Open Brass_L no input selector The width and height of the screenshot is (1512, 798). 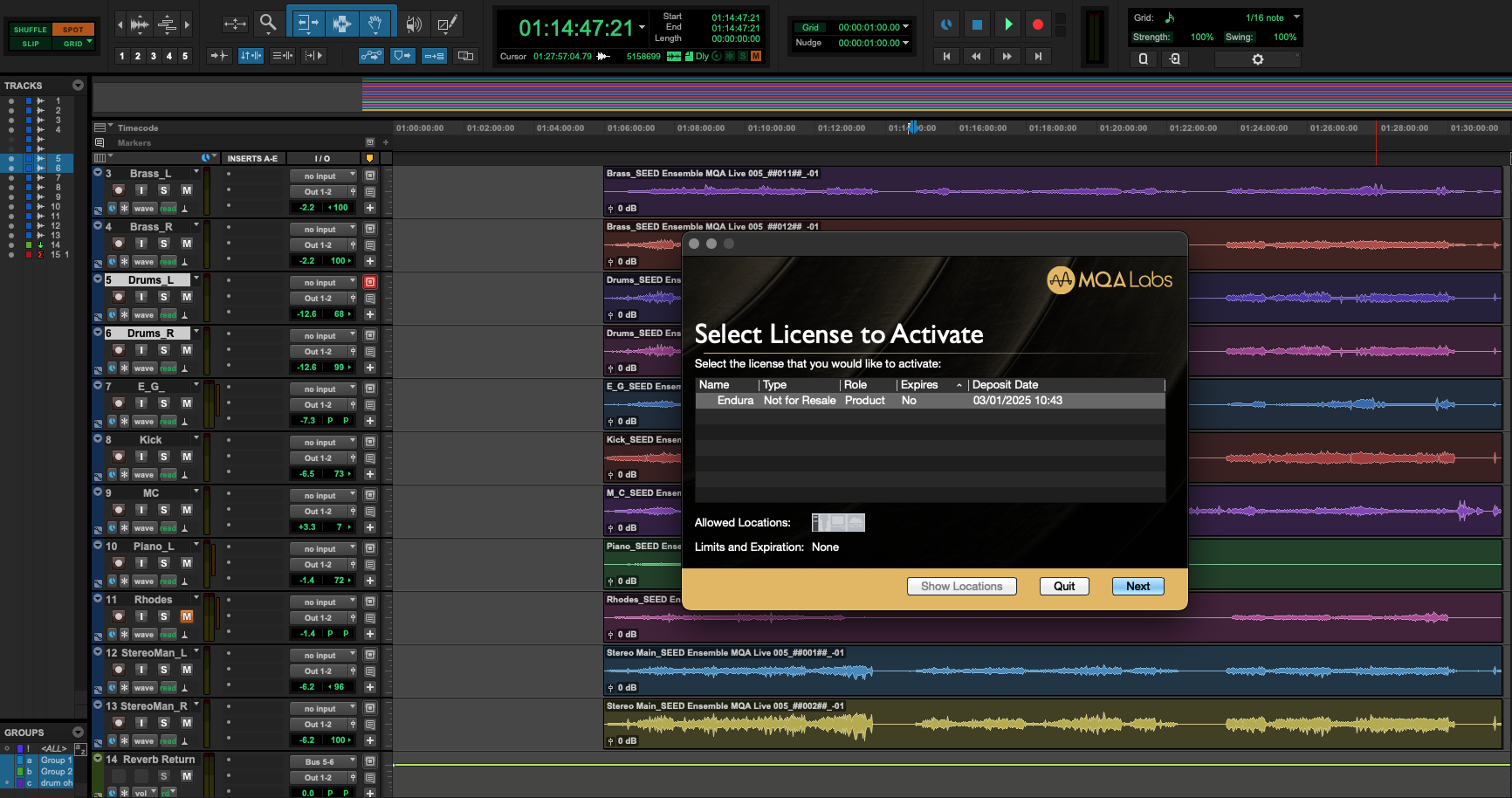[323, 176]
